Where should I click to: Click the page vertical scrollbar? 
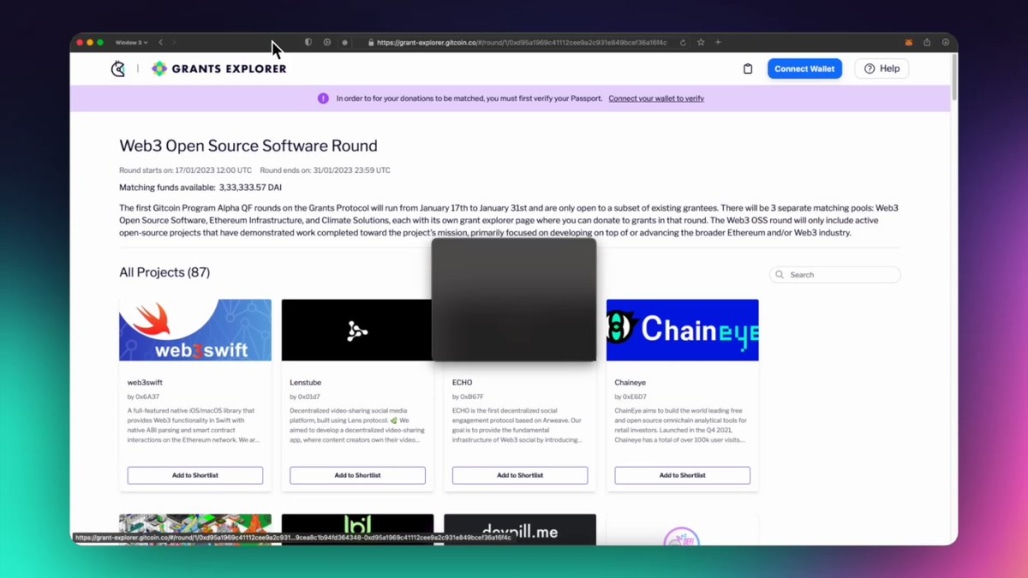point(954,77)
